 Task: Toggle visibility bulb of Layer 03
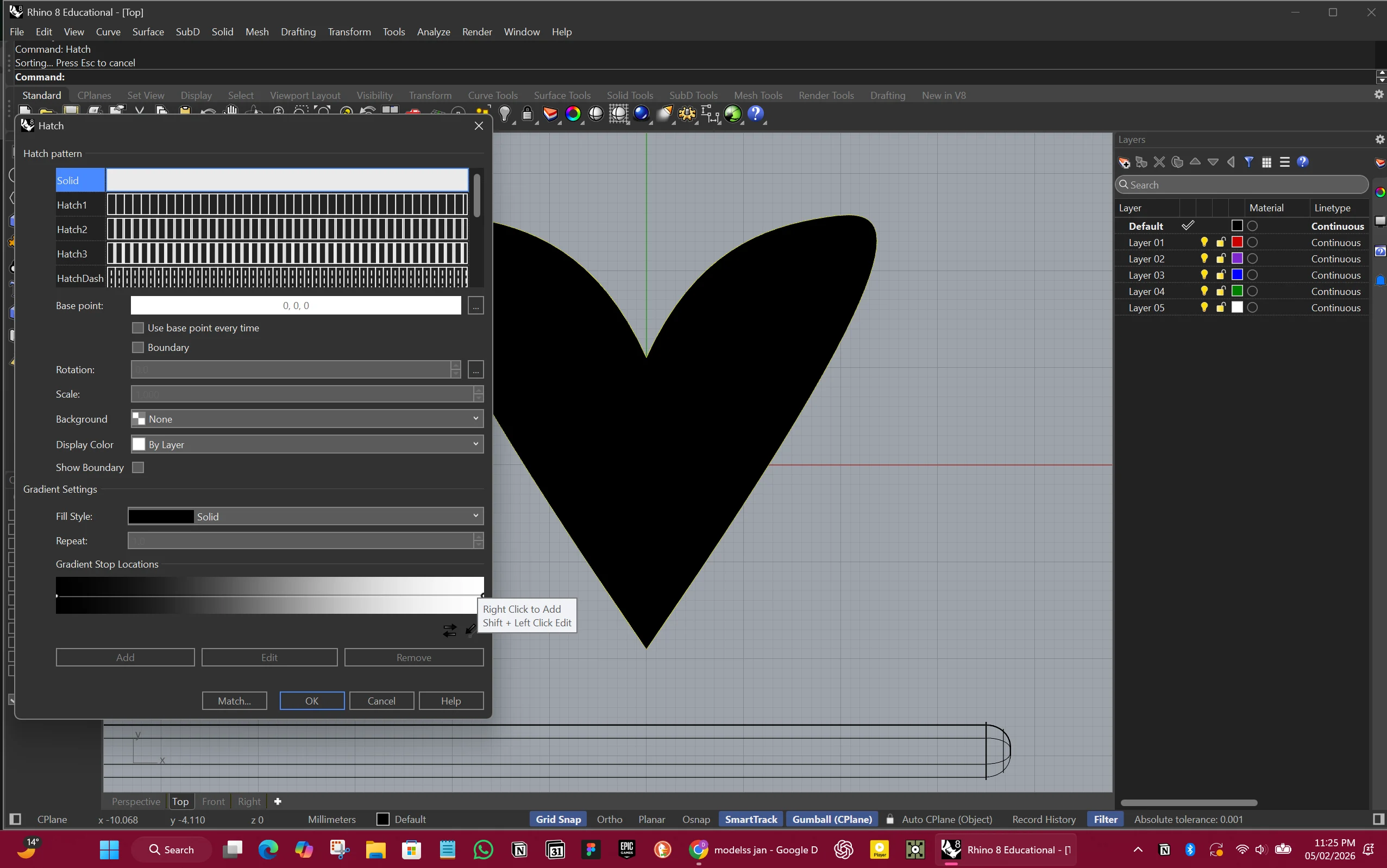[1204, 275]
